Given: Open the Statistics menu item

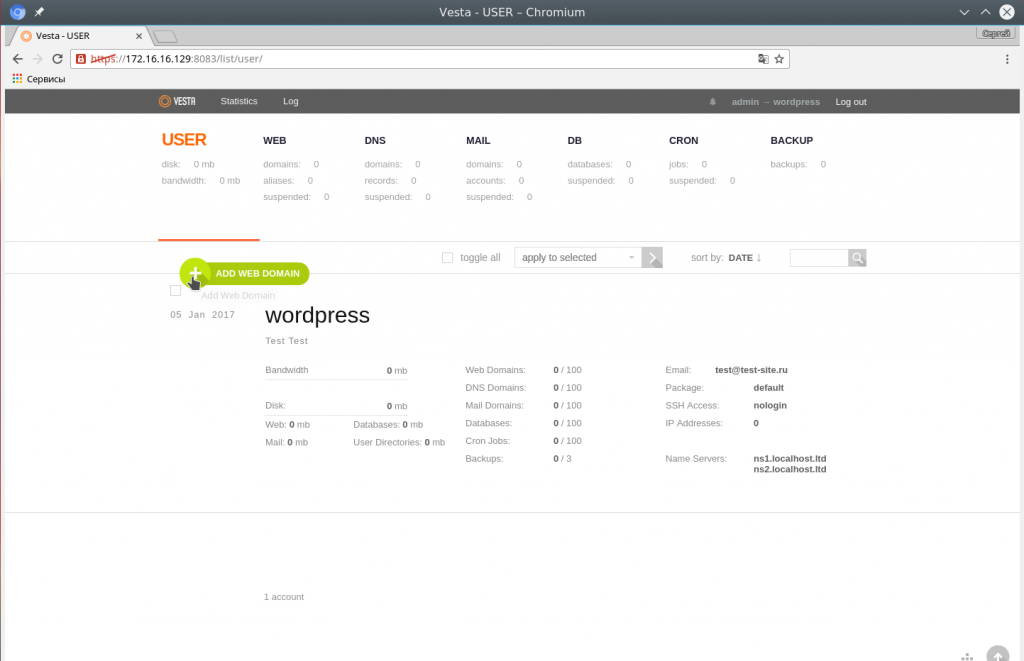Looking at the screenshot, I should (x=239, y=101).
